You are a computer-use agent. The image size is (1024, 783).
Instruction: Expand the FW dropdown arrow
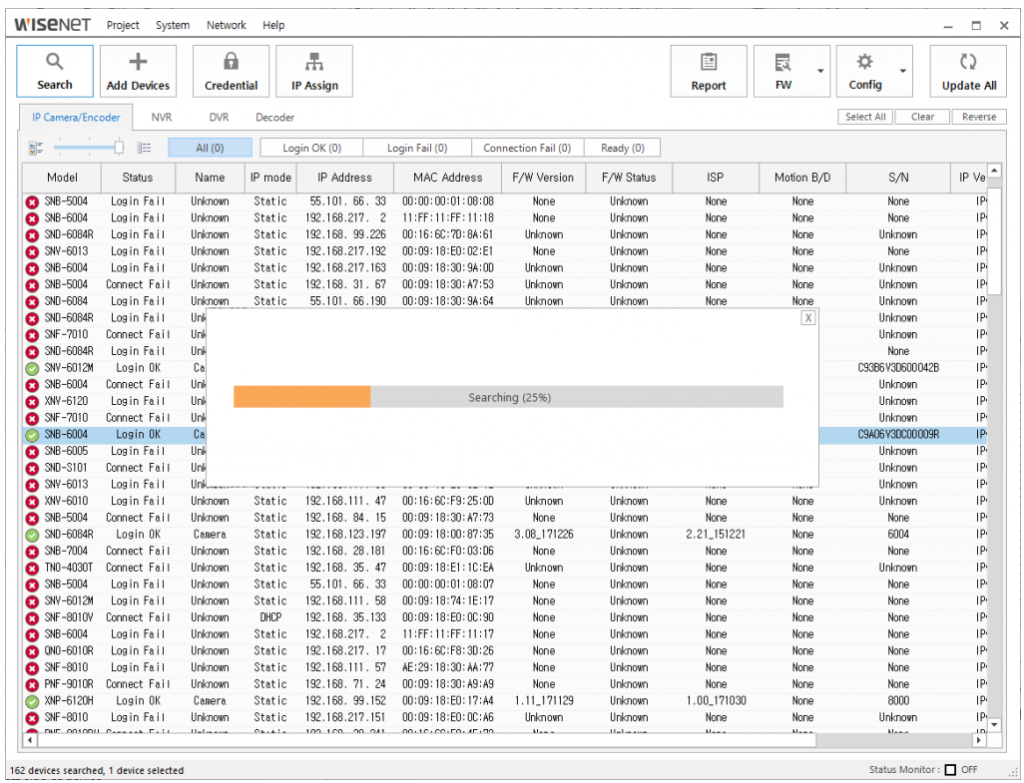[821, 71]
